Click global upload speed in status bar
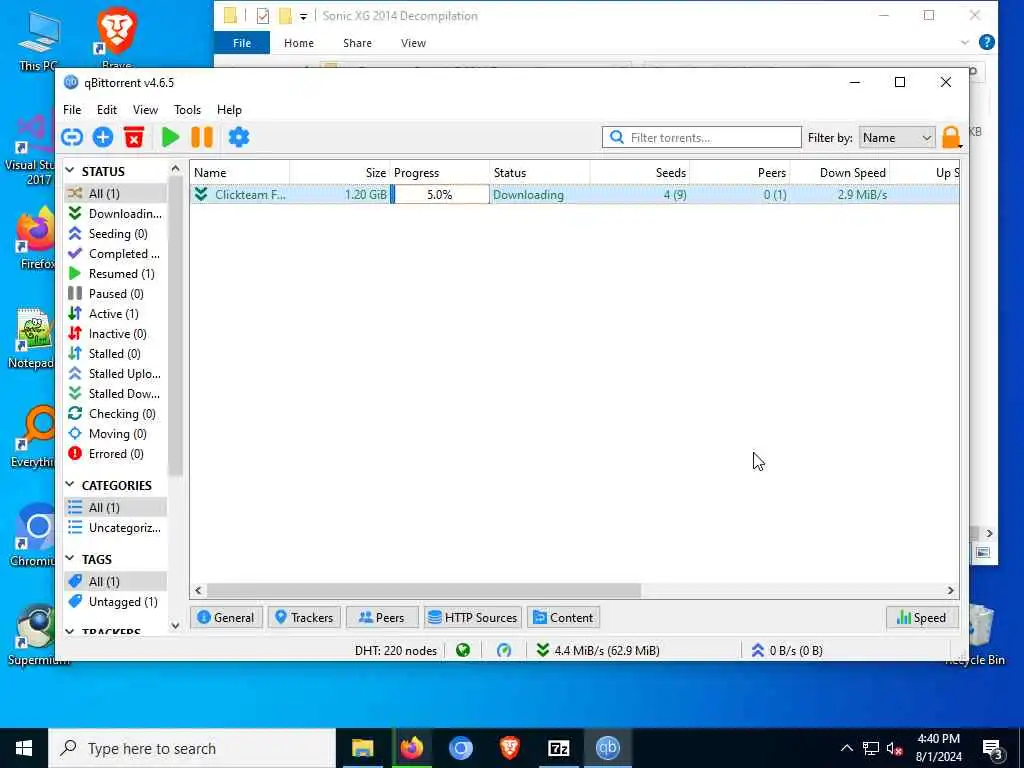1024x768 pixels. [x=787, y=650]
